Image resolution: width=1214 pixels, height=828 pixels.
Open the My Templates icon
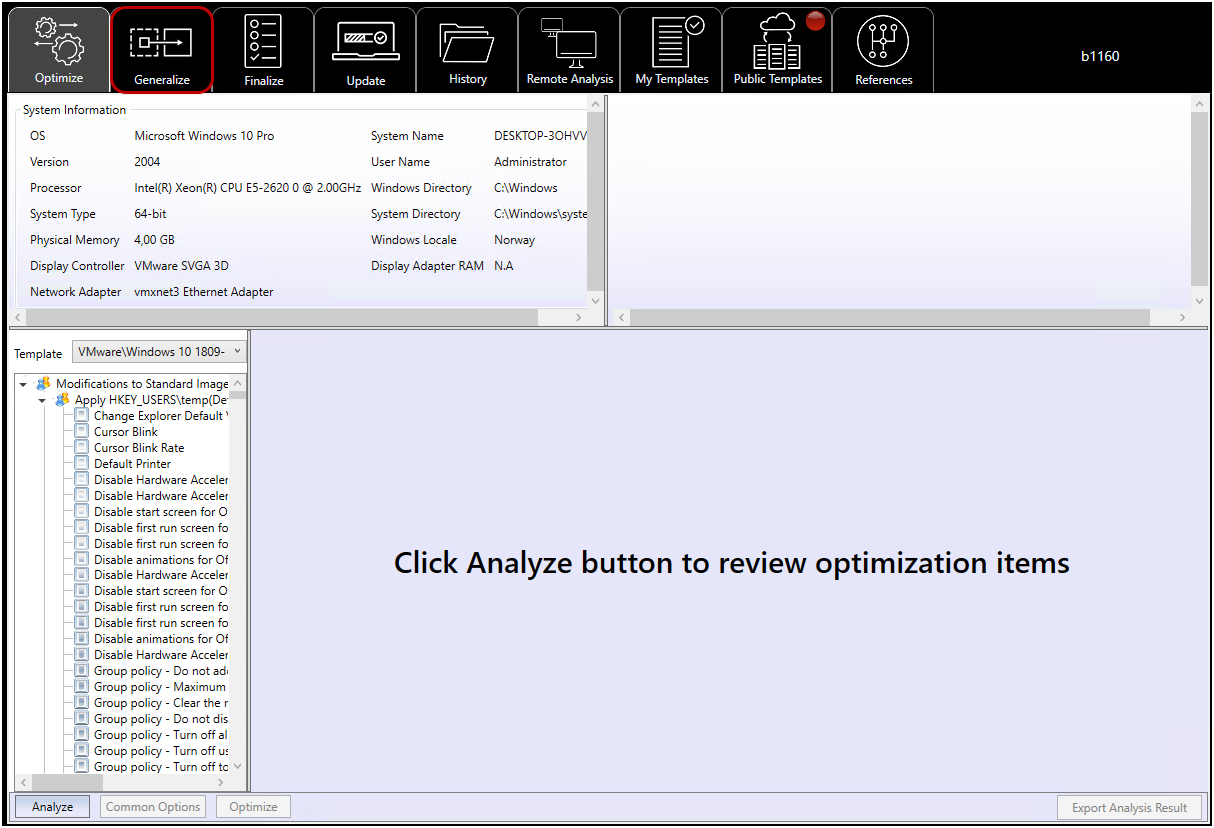pyautogui.click(x=671, y=42)
